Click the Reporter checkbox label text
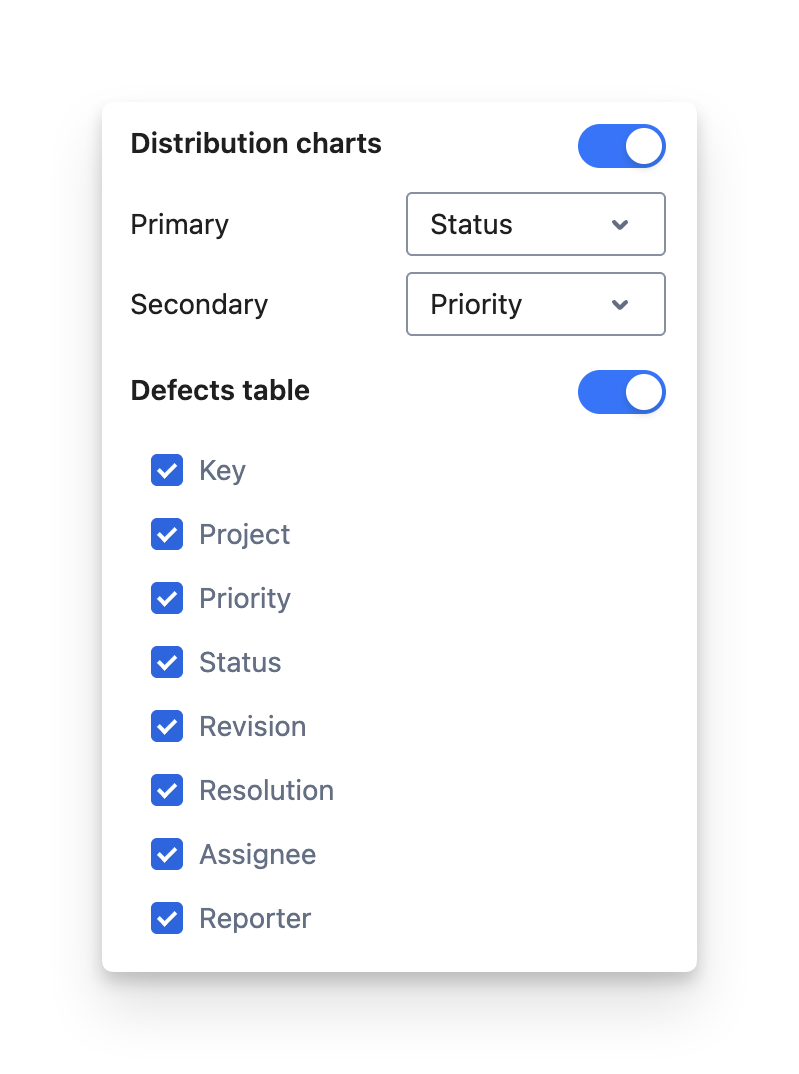Screen dimensions: 799x1074 pos(255,918)
